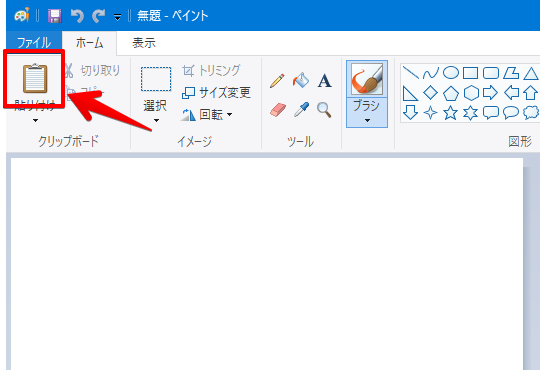The height and width of the screenshot is (370, 540).
Task: Select the Fill with color bucket
Action: 301,80
